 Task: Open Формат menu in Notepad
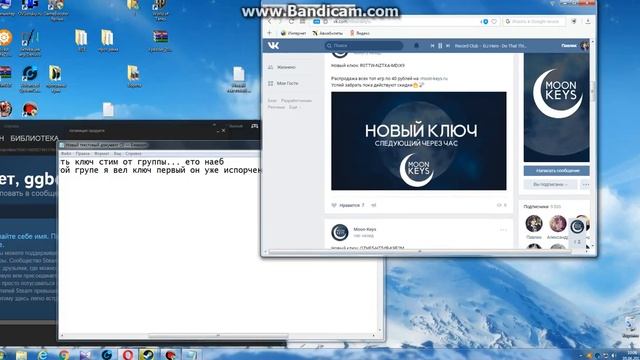point(102,154)
